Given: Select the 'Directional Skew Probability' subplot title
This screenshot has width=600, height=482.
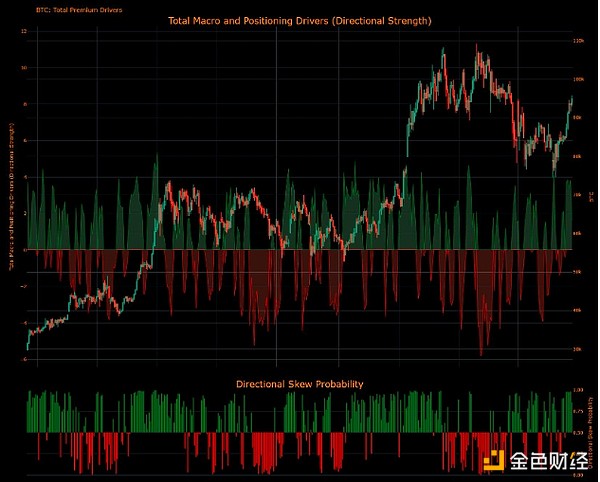Looking at the screenshot, I should 299,384.
